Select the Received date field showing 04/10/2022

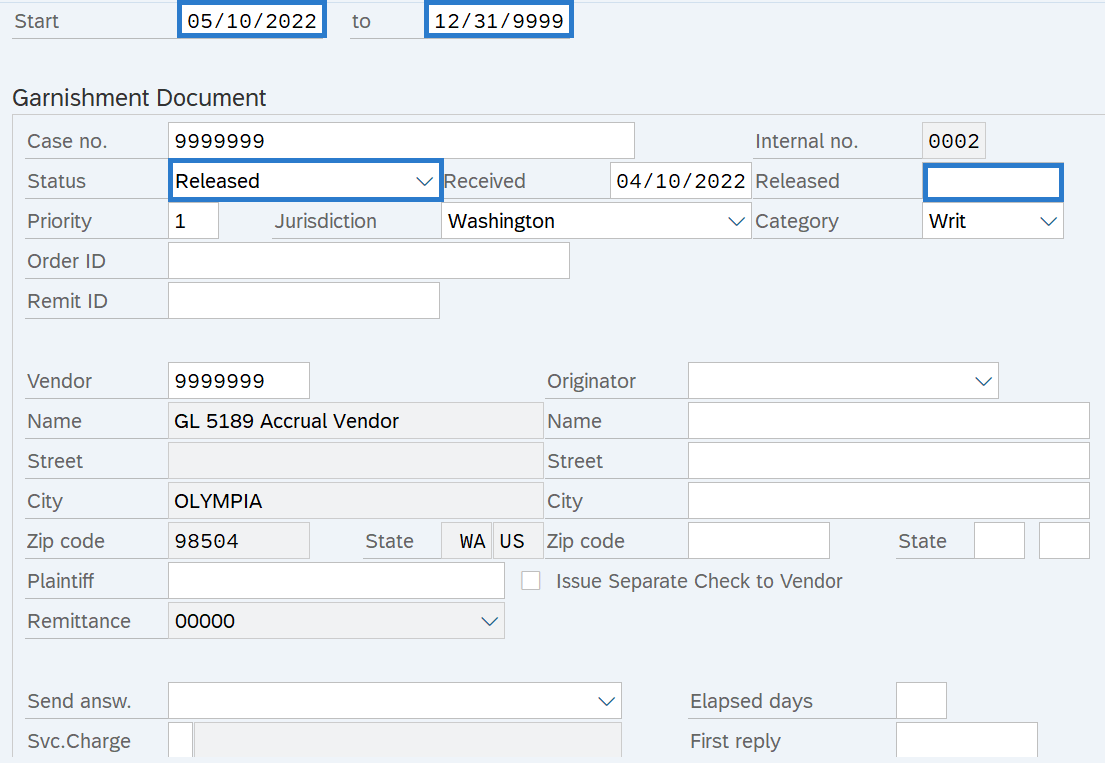pos(680,180)
